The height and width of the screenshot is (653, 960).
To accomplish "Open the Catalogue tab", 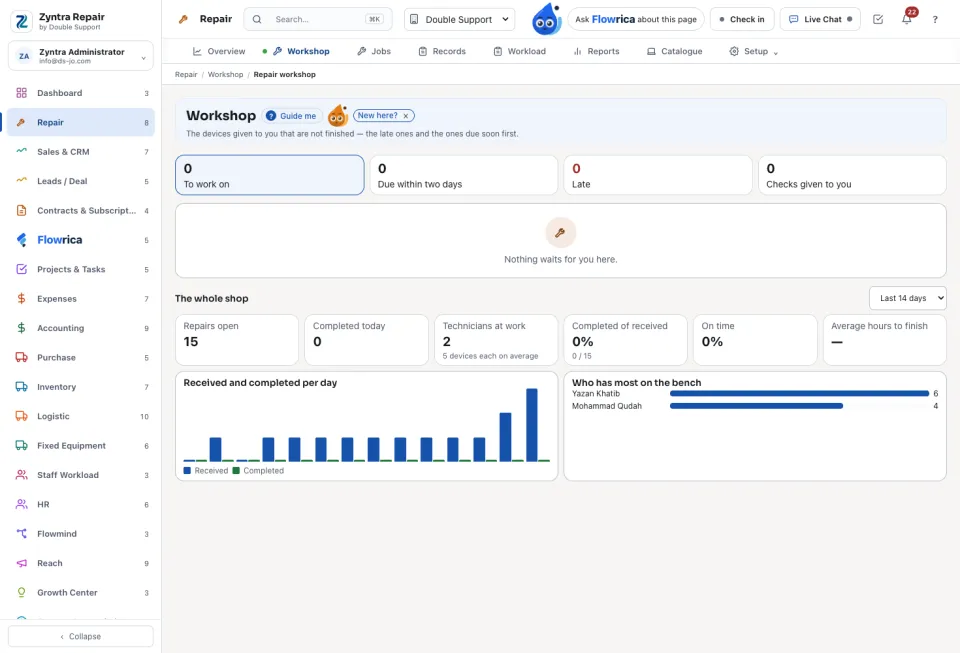I will [675, 51].
